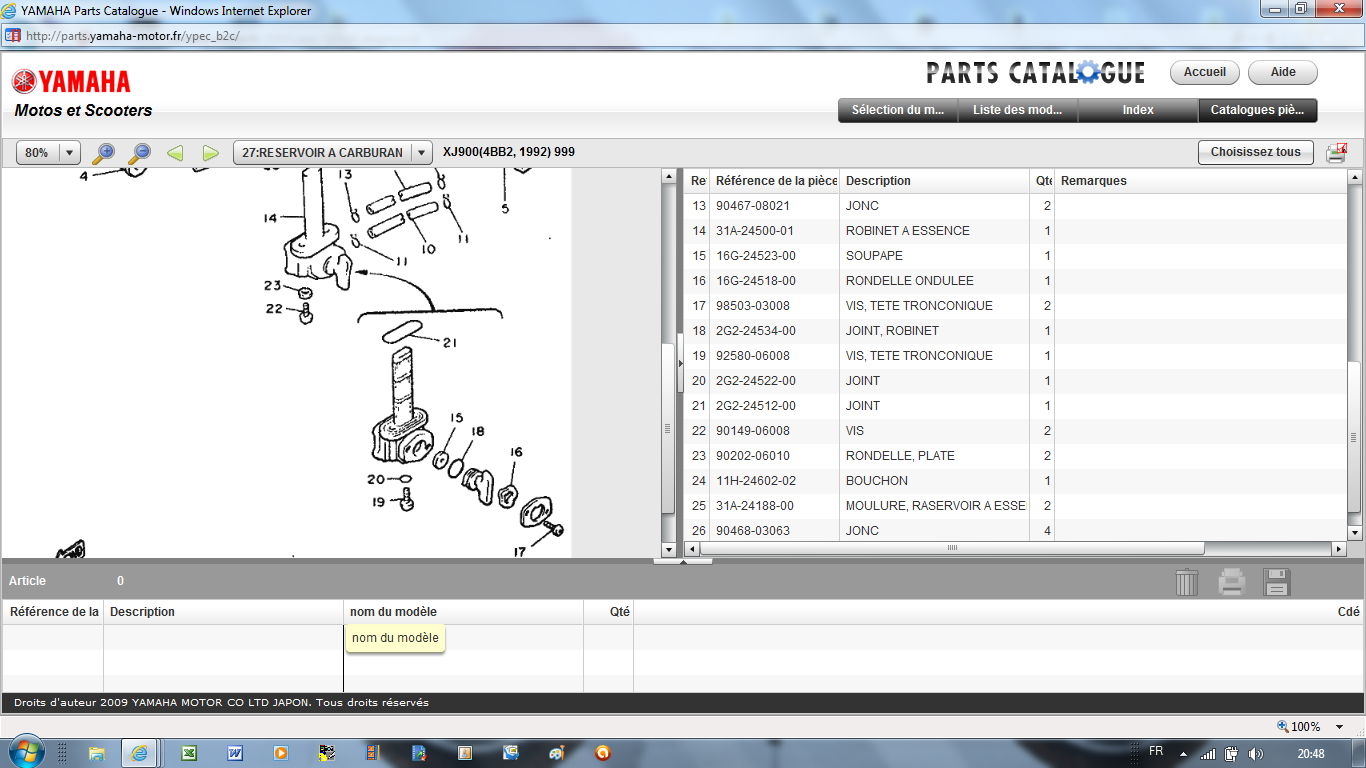Delete article with the trash can icon
The height and width of the screenshot is (768, 1366).
(1186, 582)
